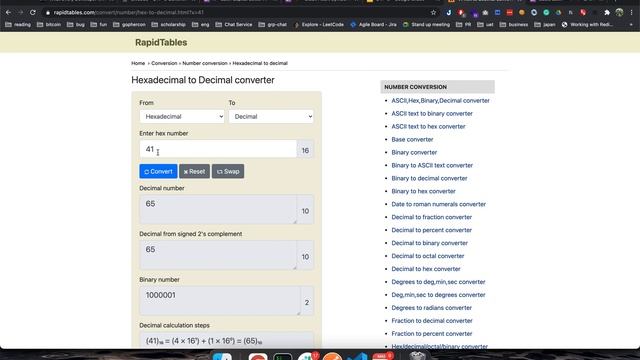Open the japan bookmarks folder
Image resolution: width=640 pixels, height=360 pixels.
point(545,24)
